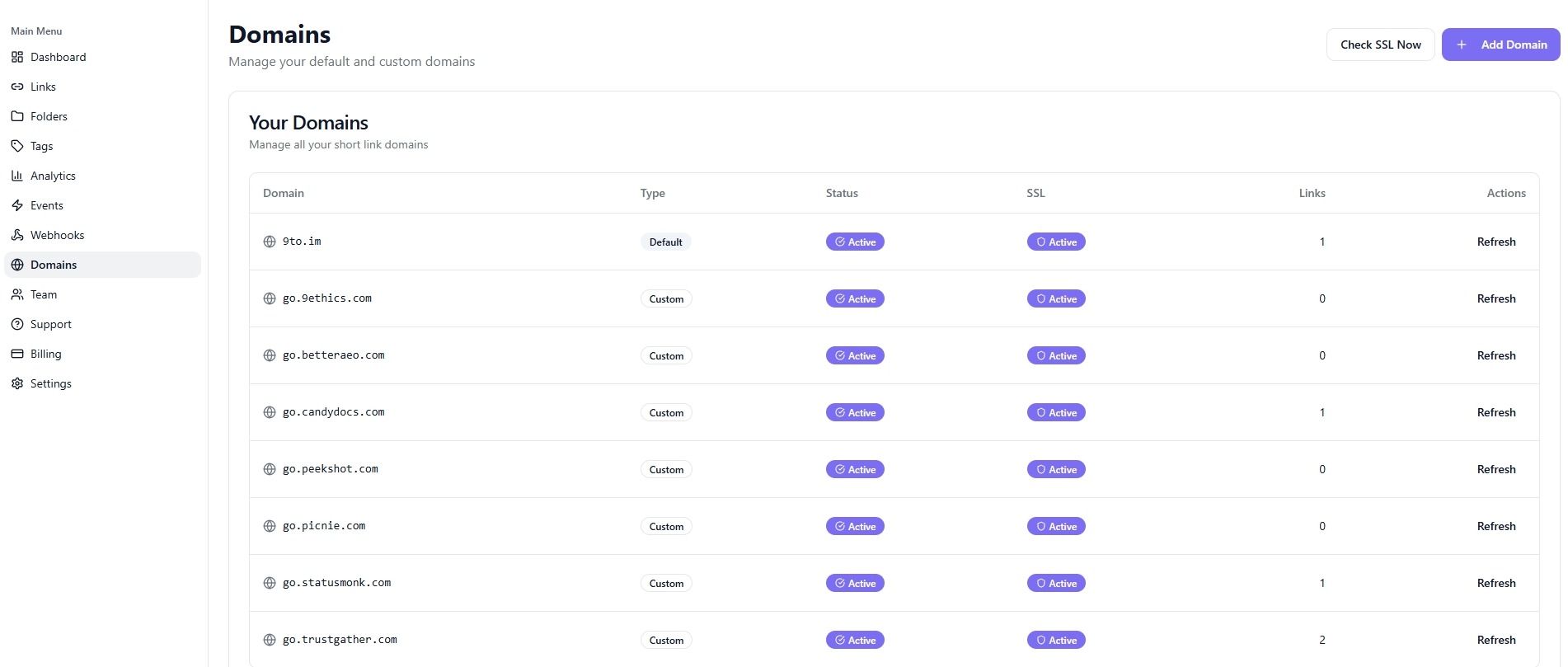Viewport: 1568px width, 667px height.
Task: Click links count 1 in go.statusmonk.com row
Action: point(1322,583)
